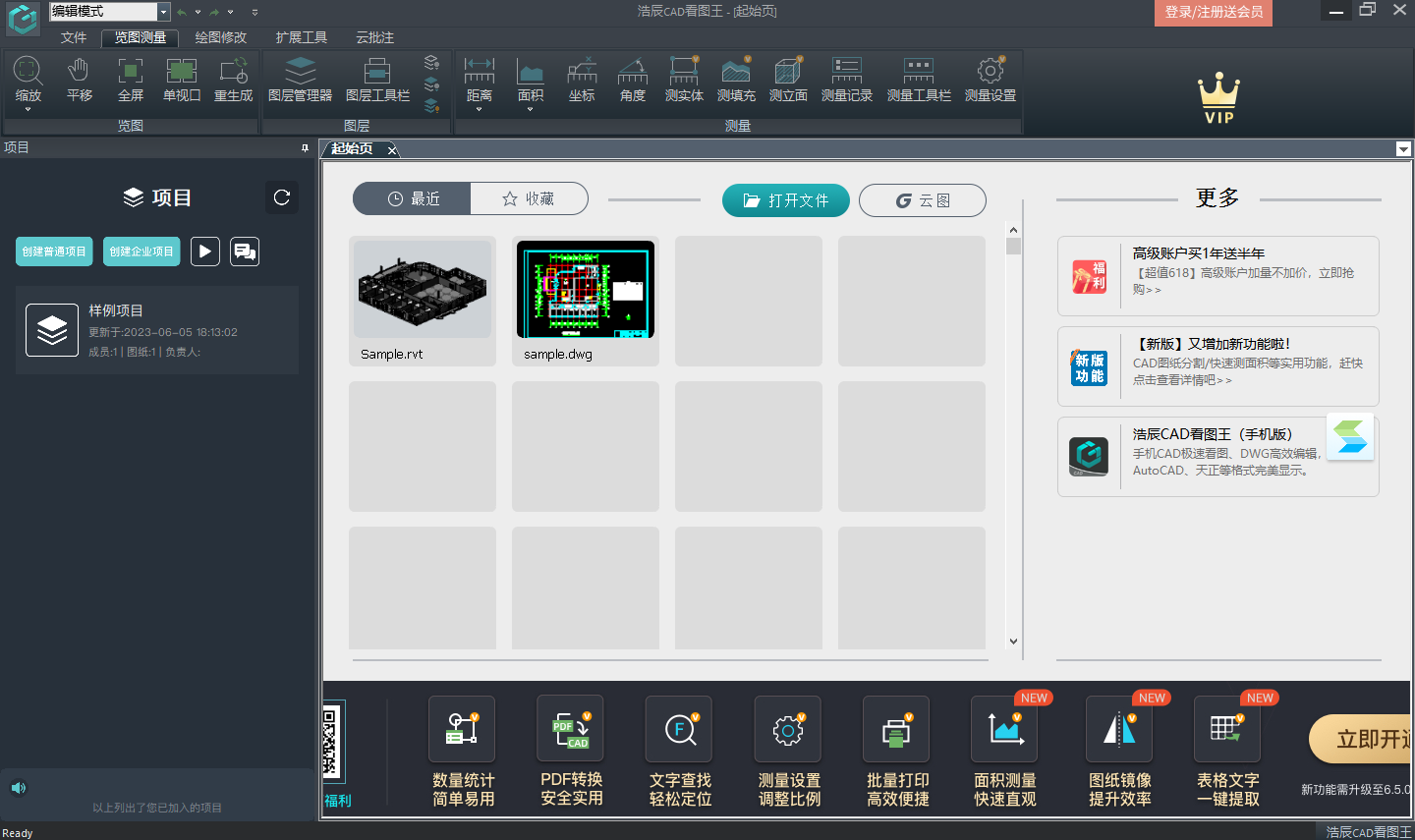Image resolution: width=1415 pixels, height=840 pixels.
Task: Click the 测填充 measure hatch tool
Action: (x=736, y=80)
